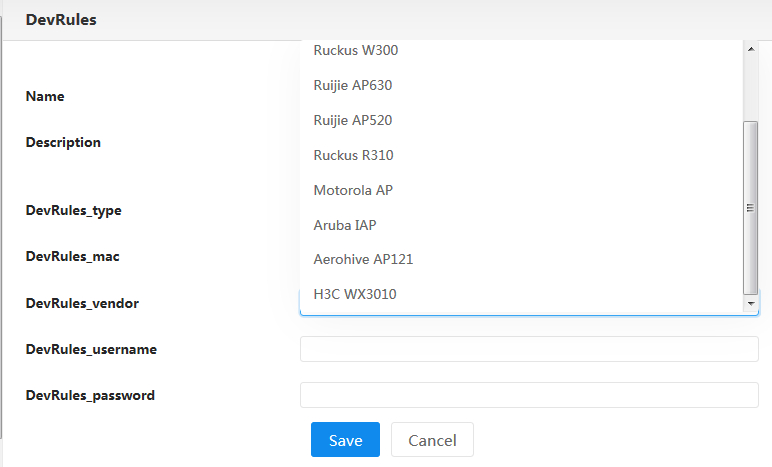Image resolution: width=772 pixels, height=467 pixels.
Task: Pick Ruijie AP520 in dropdown list
Action: (x=521, y=120)
